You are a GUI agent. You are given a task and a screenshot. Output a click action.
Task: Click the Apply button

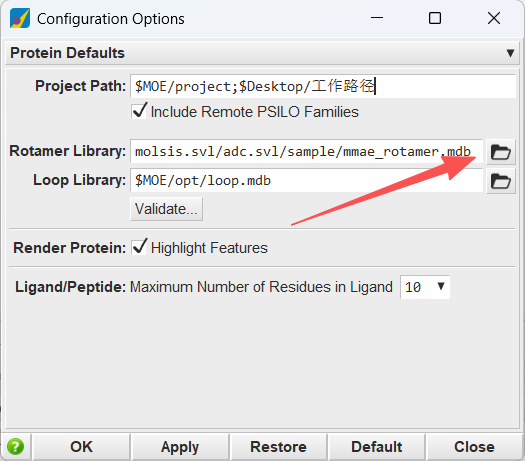point(180,447)
